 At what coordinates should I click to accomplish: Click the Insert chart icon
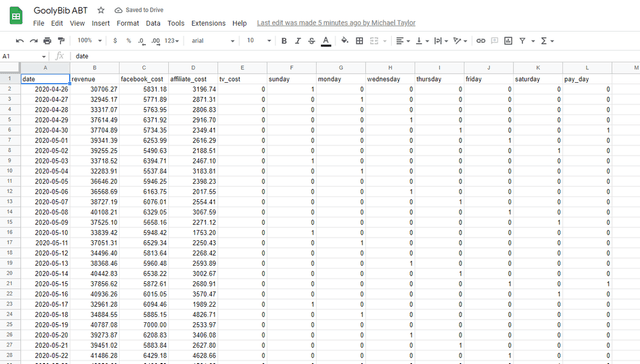click(x=508, y=41)
